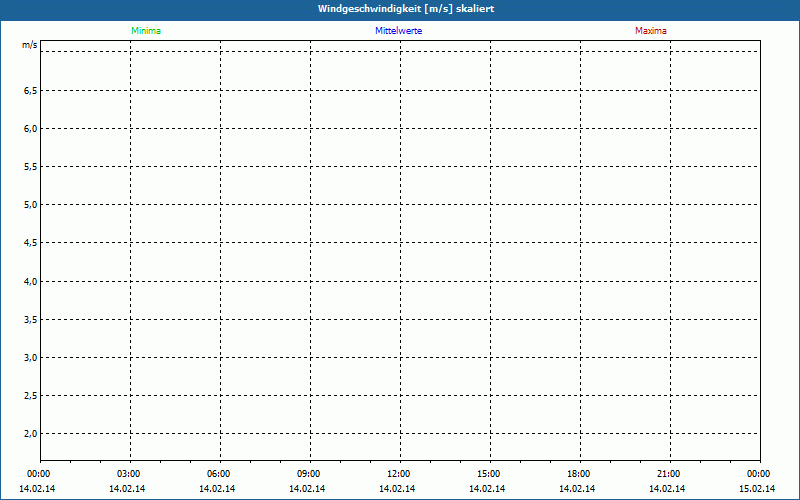Select the 6,0 y-axis value
The height and width of the screenshot is (500, 800).
tap(31, 129)
